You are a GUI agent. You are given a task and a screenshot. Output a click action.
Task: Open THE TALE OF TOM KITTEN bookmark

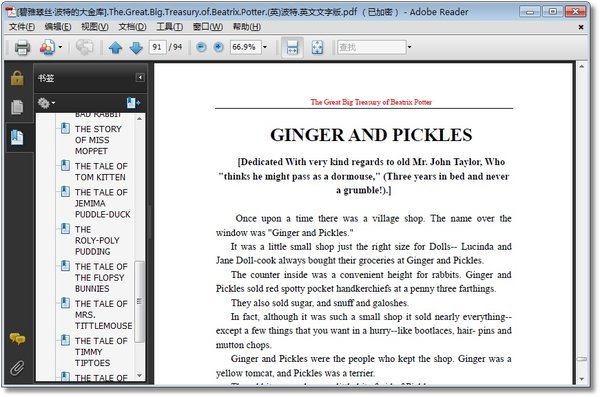(x=101, y=172)
